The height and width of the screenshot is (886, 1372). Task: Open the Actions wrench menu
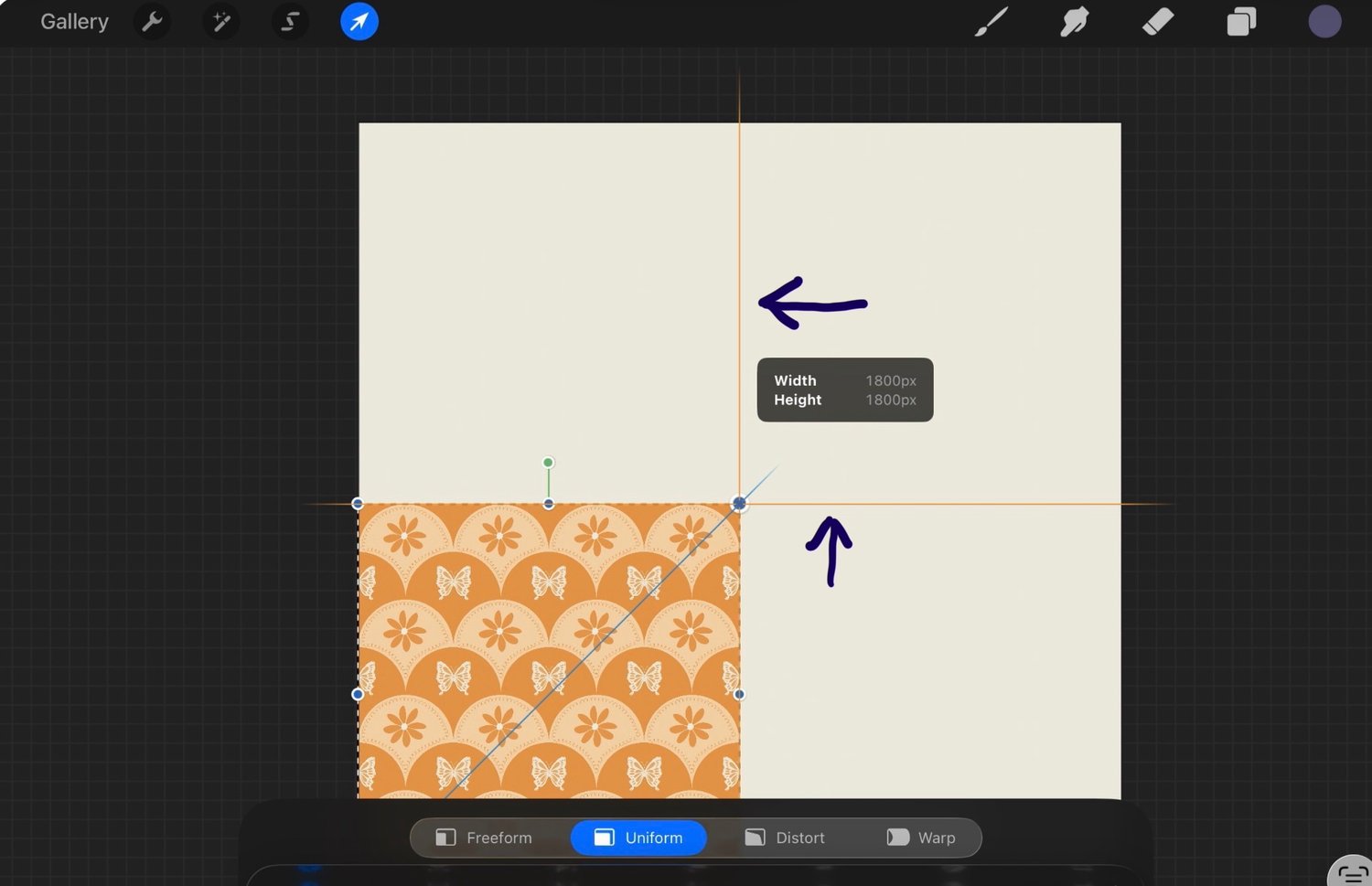pyautogui.click(x=153, y=21)
